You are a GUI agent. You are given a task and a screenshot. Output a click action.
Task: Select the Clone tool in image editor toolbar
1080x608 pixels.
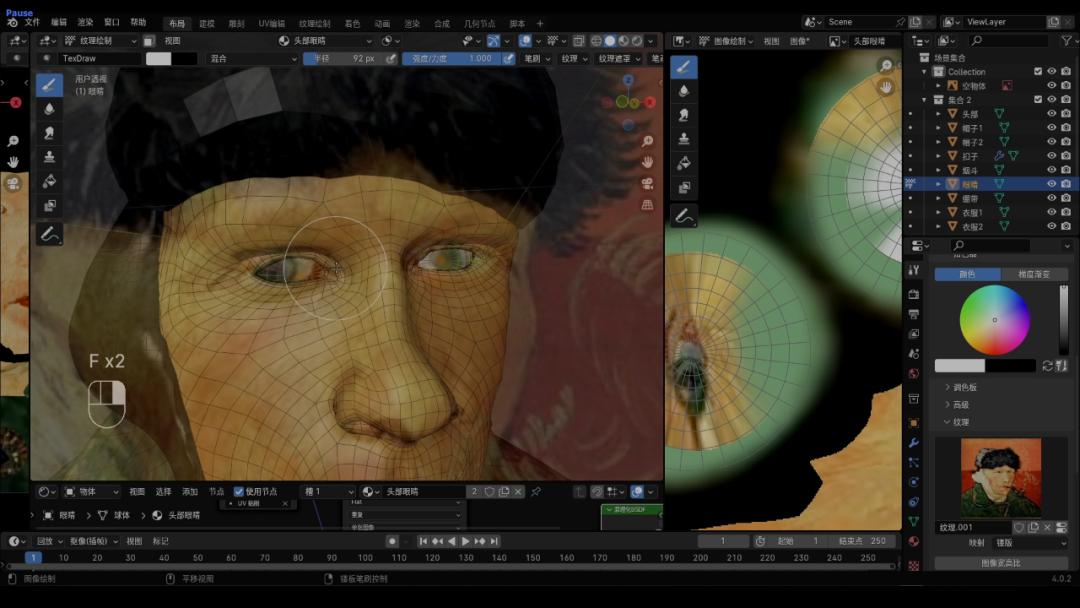[x=683, y=139]
